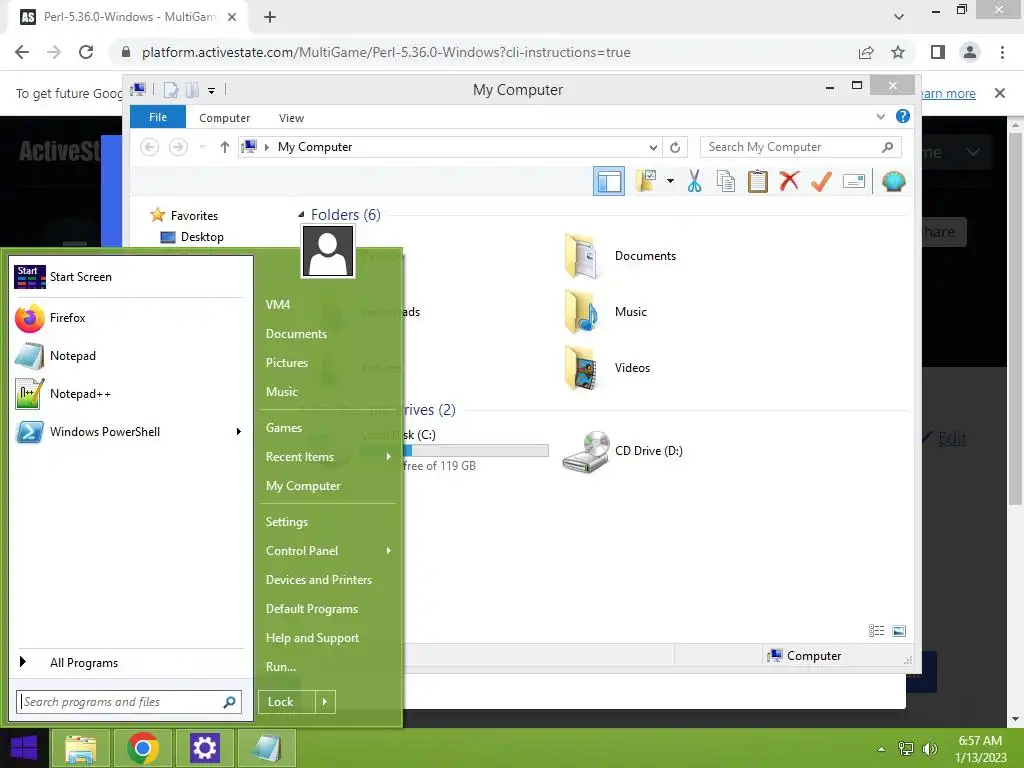Click the Cut scissors icon in toolbar
The width and height of the screenshot is (1024, 768).
pyautogui.click(x=694, y=181)
